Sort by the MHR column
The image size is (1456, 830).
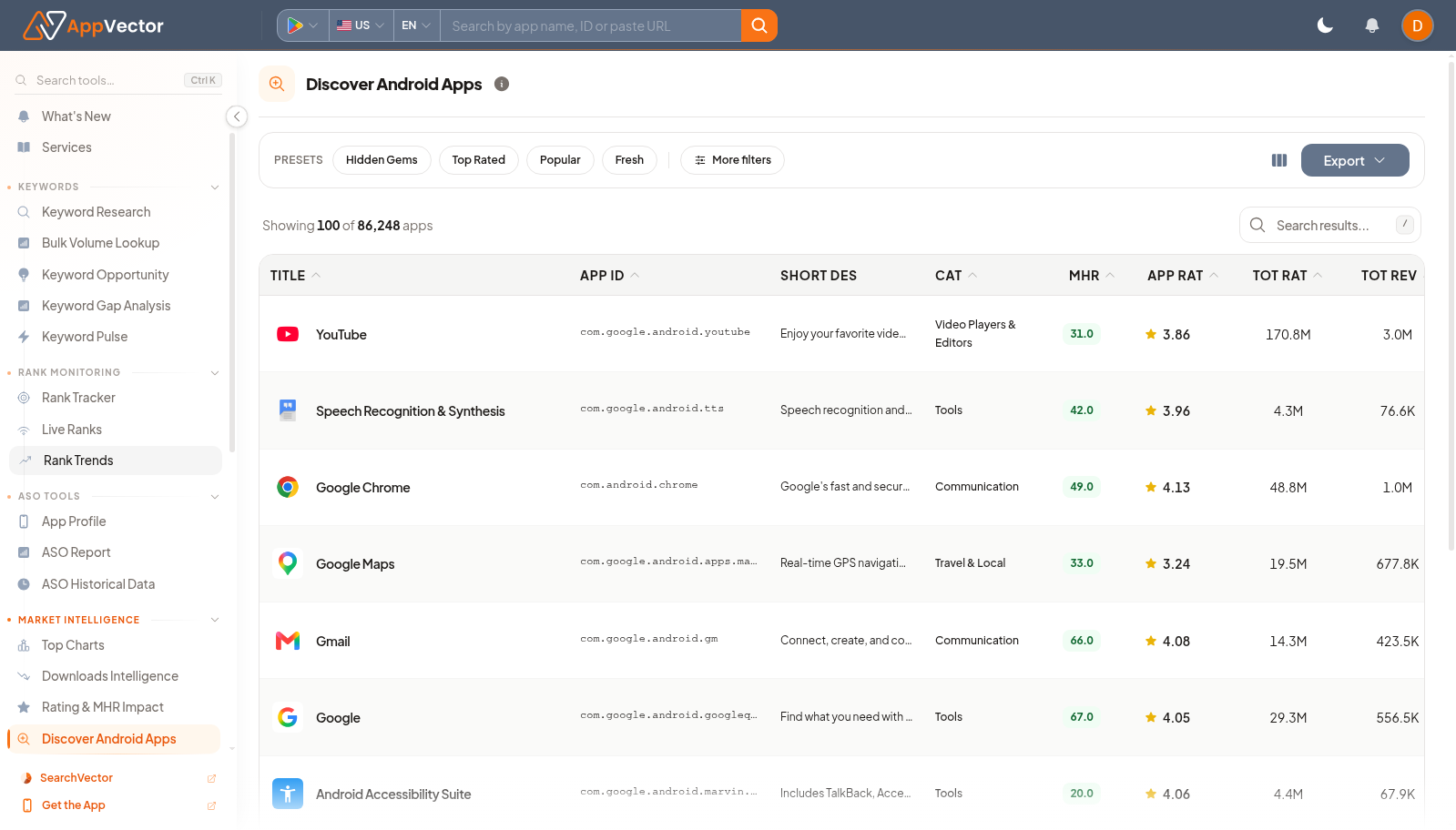(x=1091, y=275)
